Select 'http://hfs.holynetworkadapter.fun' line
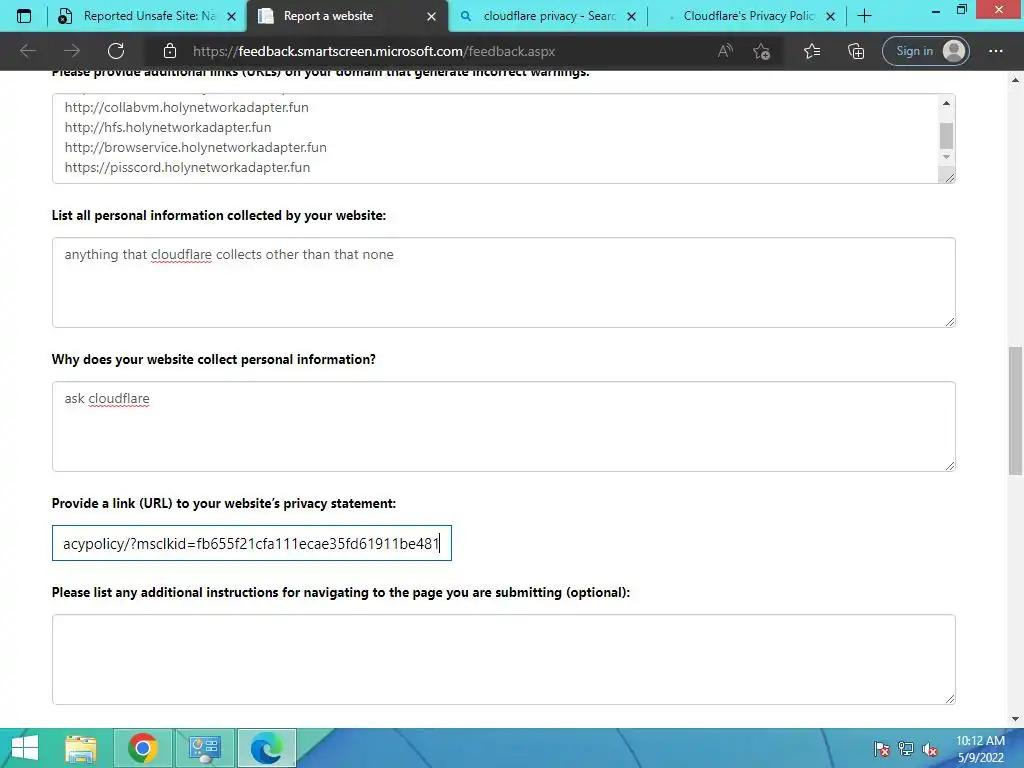 pyautogui.click(x=168, y=127)
